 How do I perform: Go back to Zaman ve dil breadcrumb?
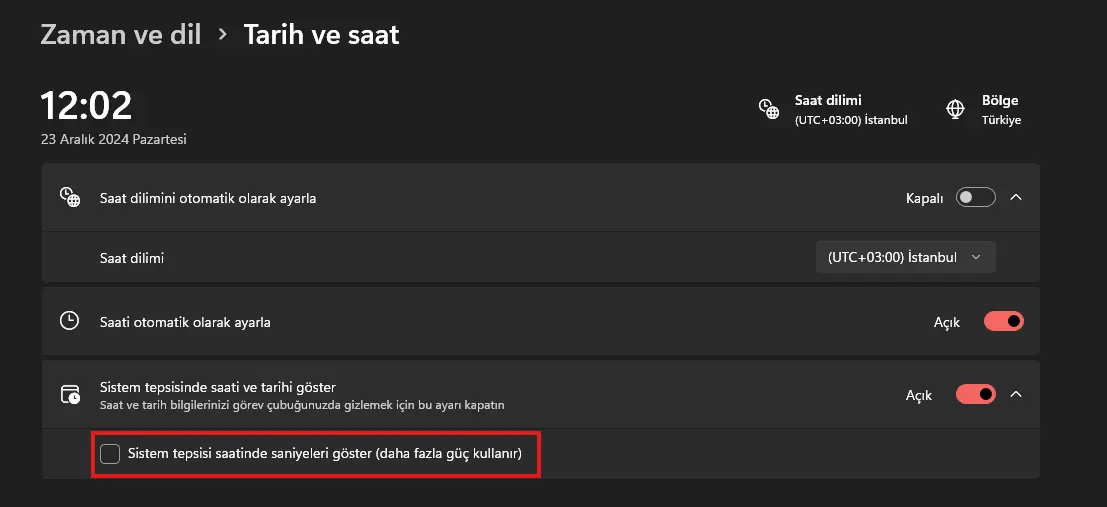(x=121, y=34)
